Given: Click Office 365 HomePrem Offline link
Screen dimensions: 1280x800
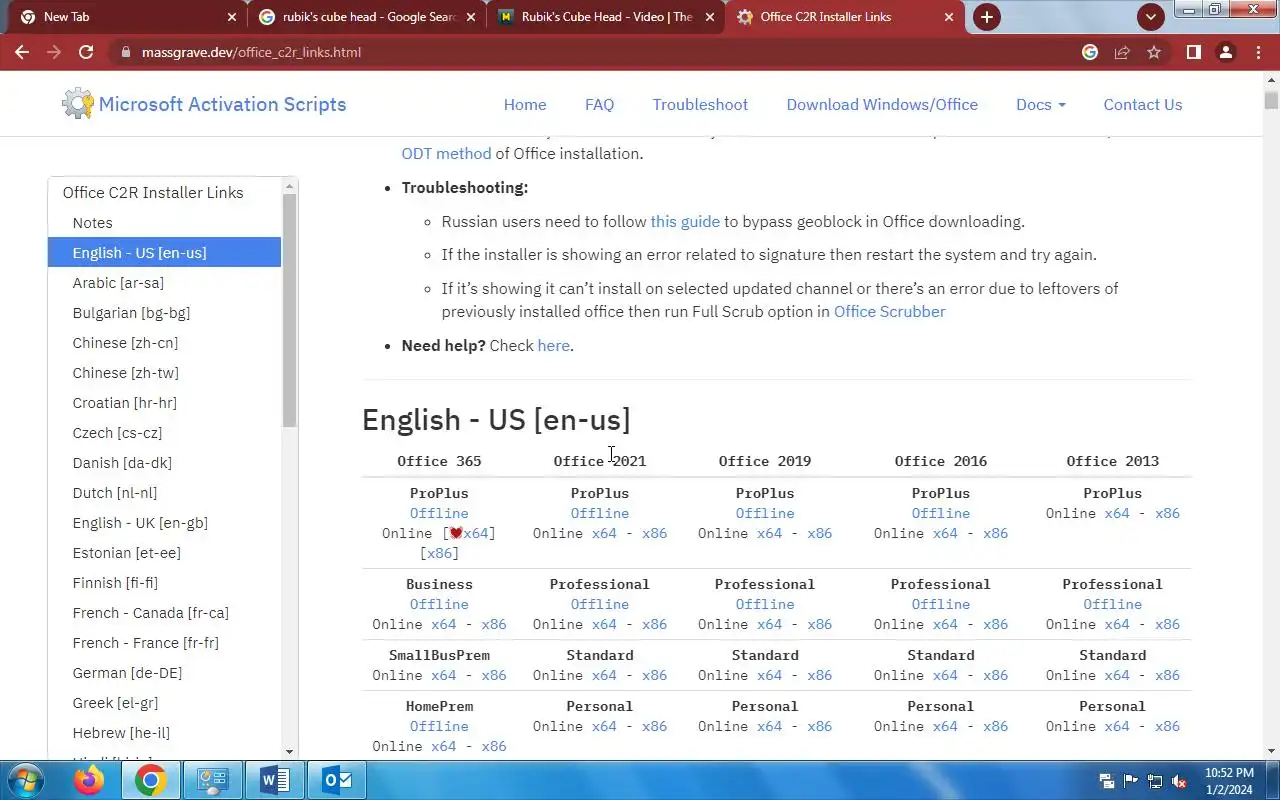Looking at the screenshot, I should tap(439, 726).
